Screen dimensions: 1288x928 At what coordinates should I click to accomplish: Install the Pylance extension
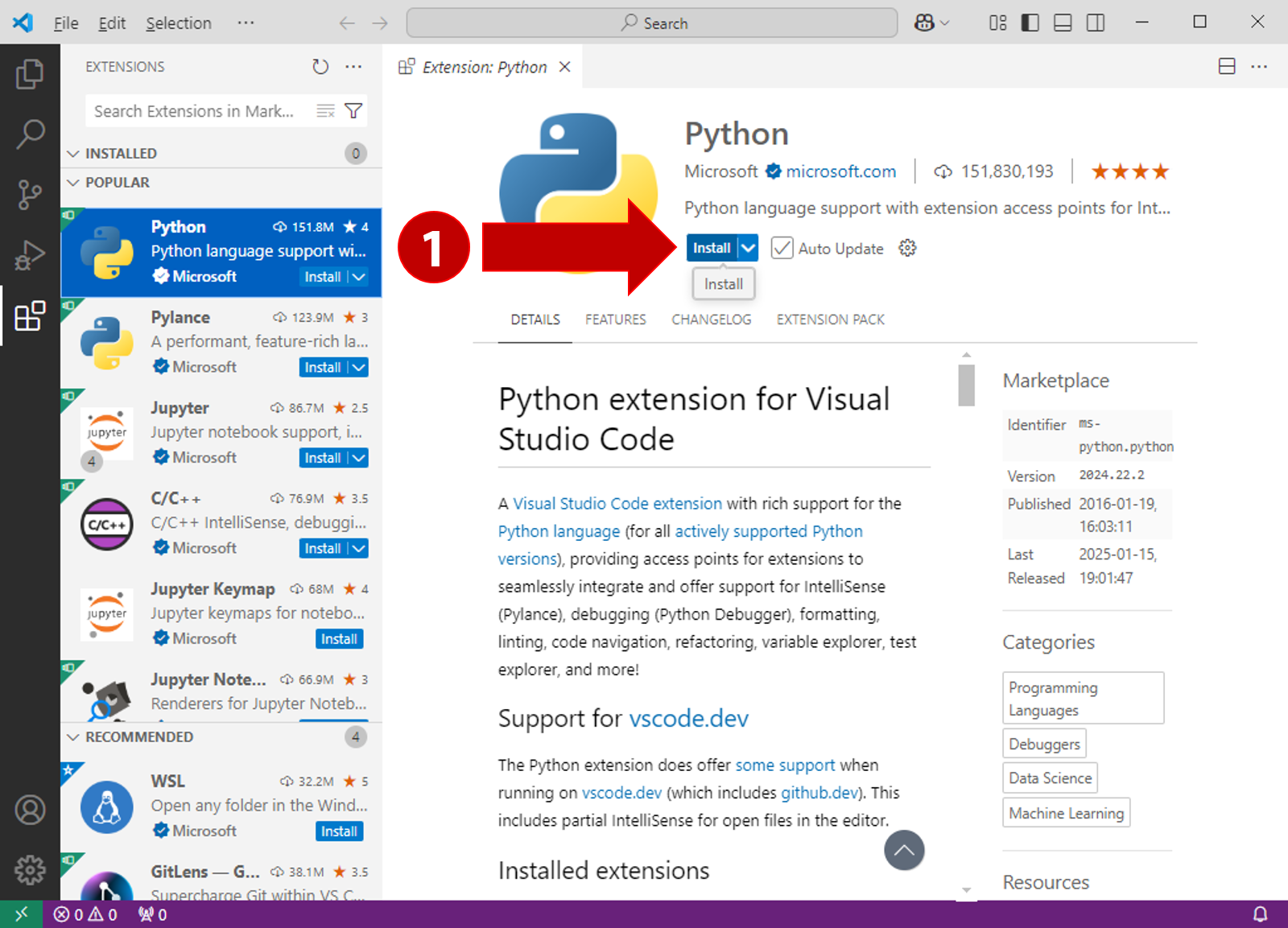tap(323, 367)
